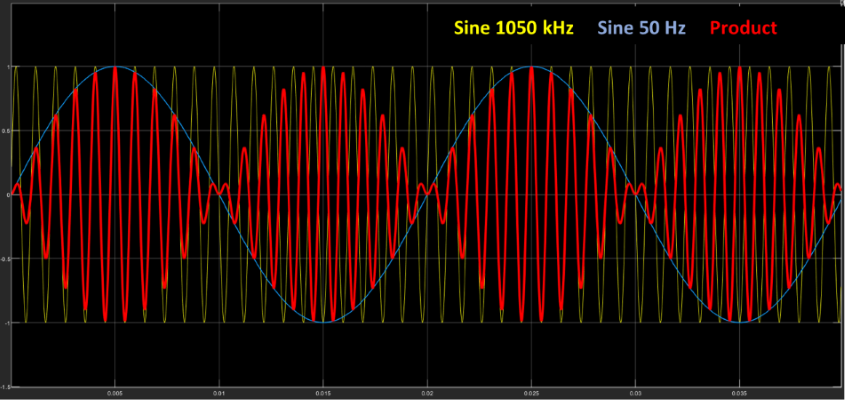Click the -0.5 amplitude axis tick label
Viewport: 845px width, 400px height.
(x=7, y=258)
